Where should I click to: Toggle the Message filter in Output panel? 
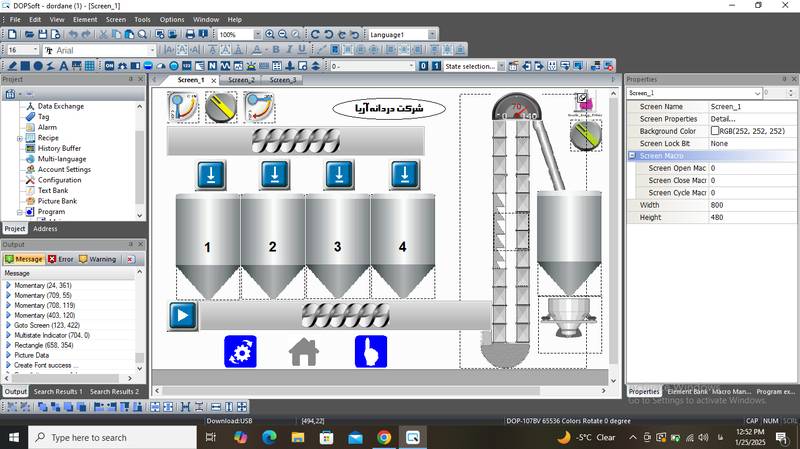point(24,259)
